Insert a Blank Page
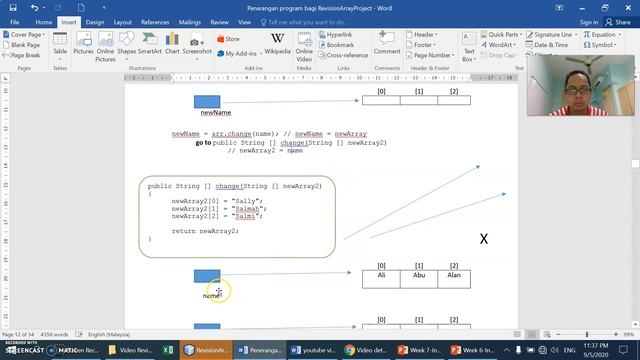The image size is (640, 360). pyautogui.click(x=22, y=45)
